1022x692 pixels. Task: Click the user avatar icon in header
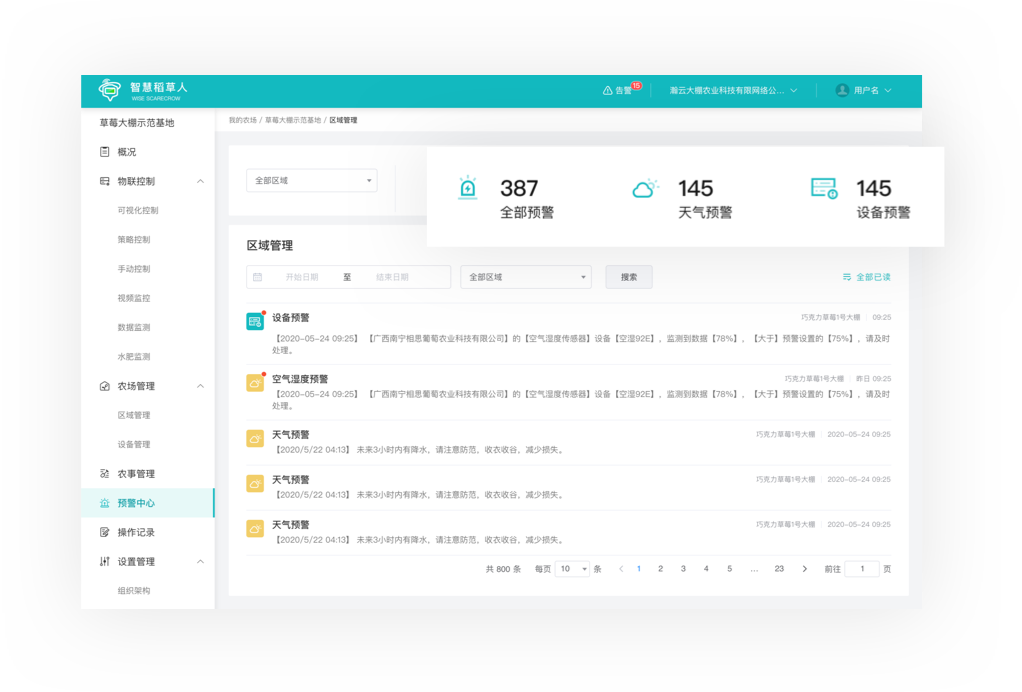pos(842,90)
